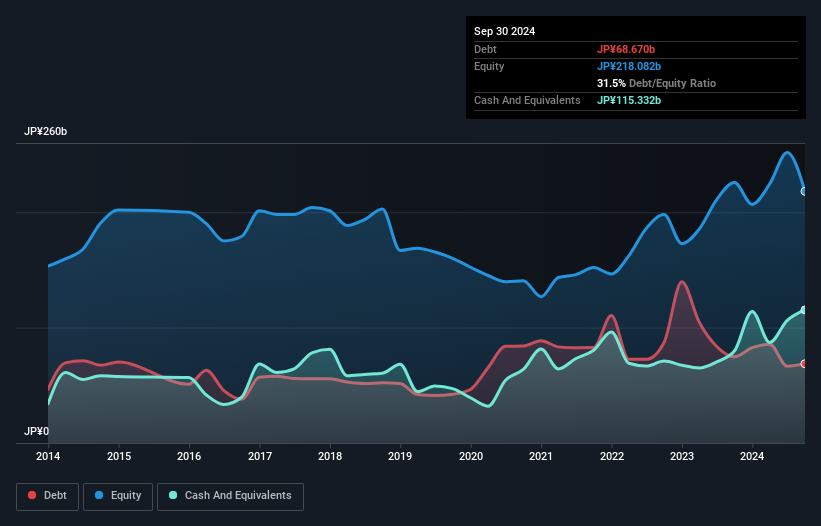Click the blue Equity legend dot

click(99, 495)
